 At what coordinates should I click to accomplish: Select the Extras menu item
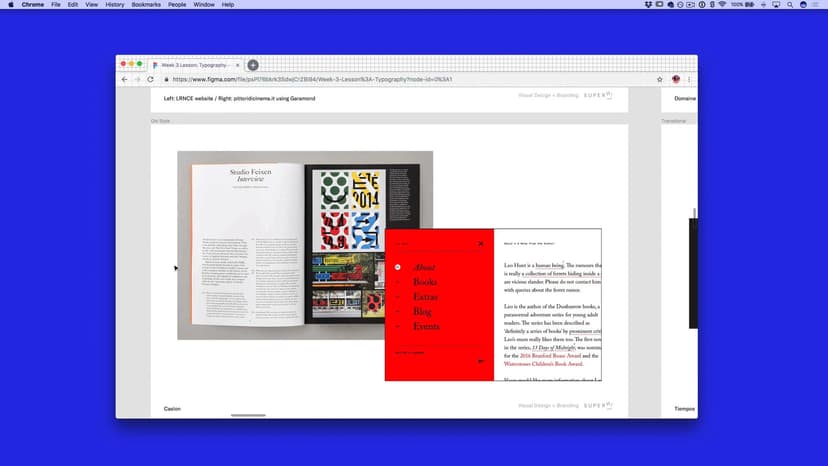(x=426, y=297)
